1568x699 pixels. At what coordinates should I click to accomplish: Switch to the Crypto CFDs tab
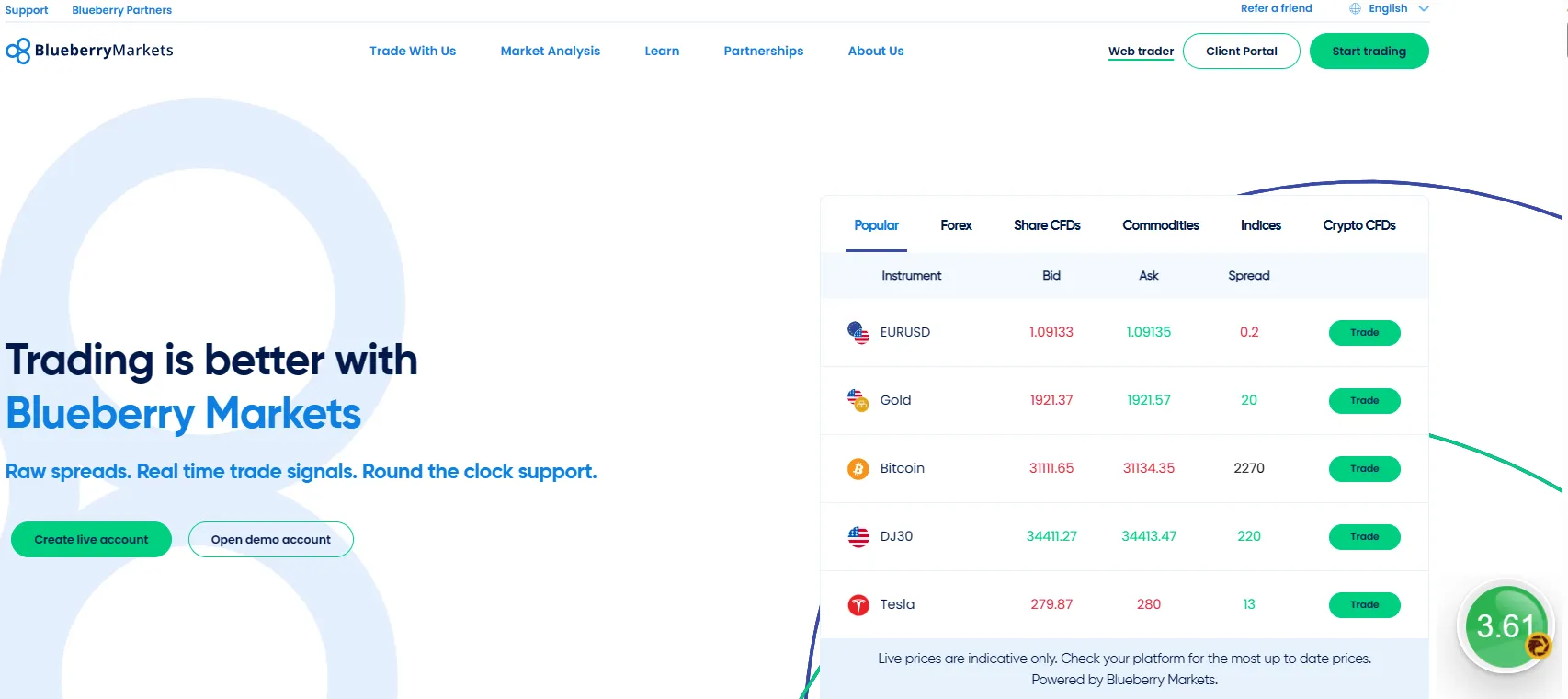point(1358,225)
